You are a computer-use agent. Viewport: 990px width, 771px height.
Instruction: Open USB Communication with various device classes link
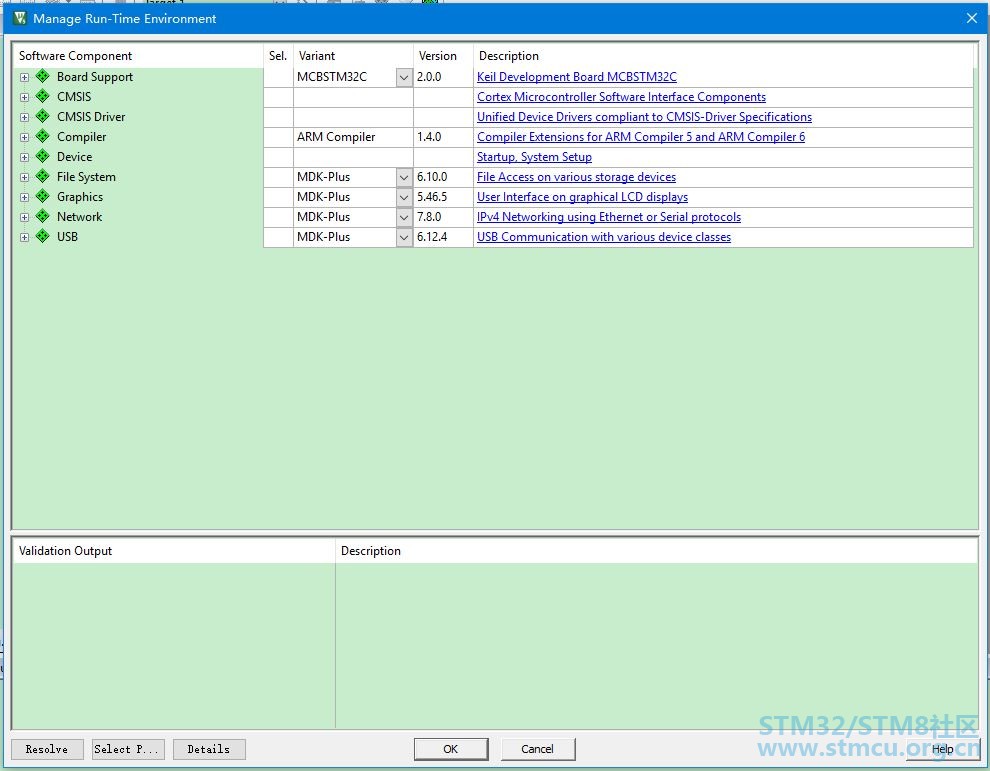click(604, 237)
